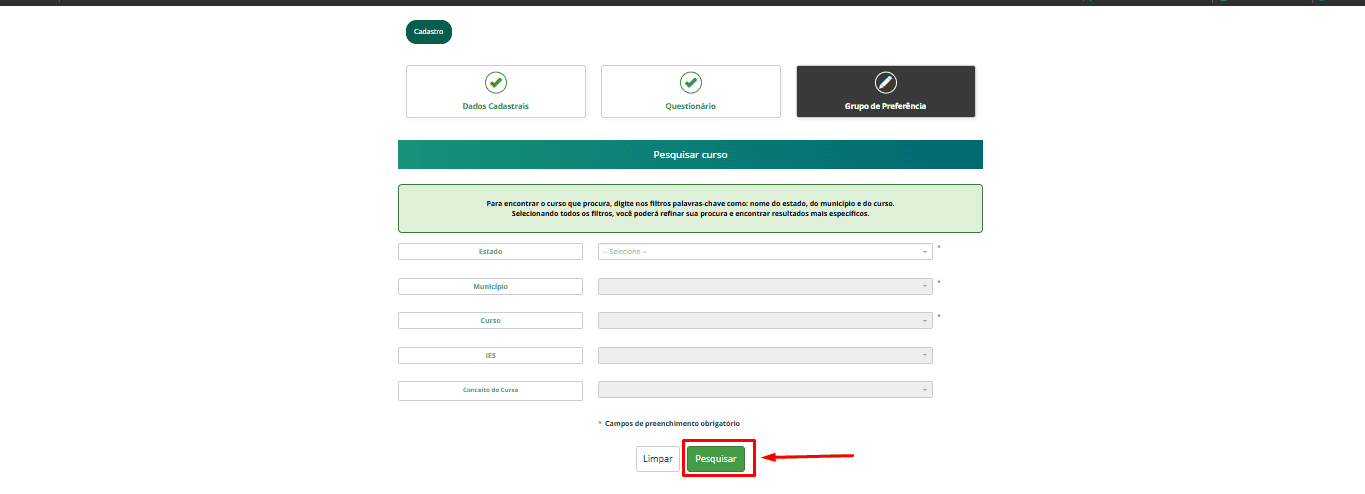Screen dimensions: 1365x494
Task: Click the checkmark icon above Questionário
Action: click(x=690, y=82)
